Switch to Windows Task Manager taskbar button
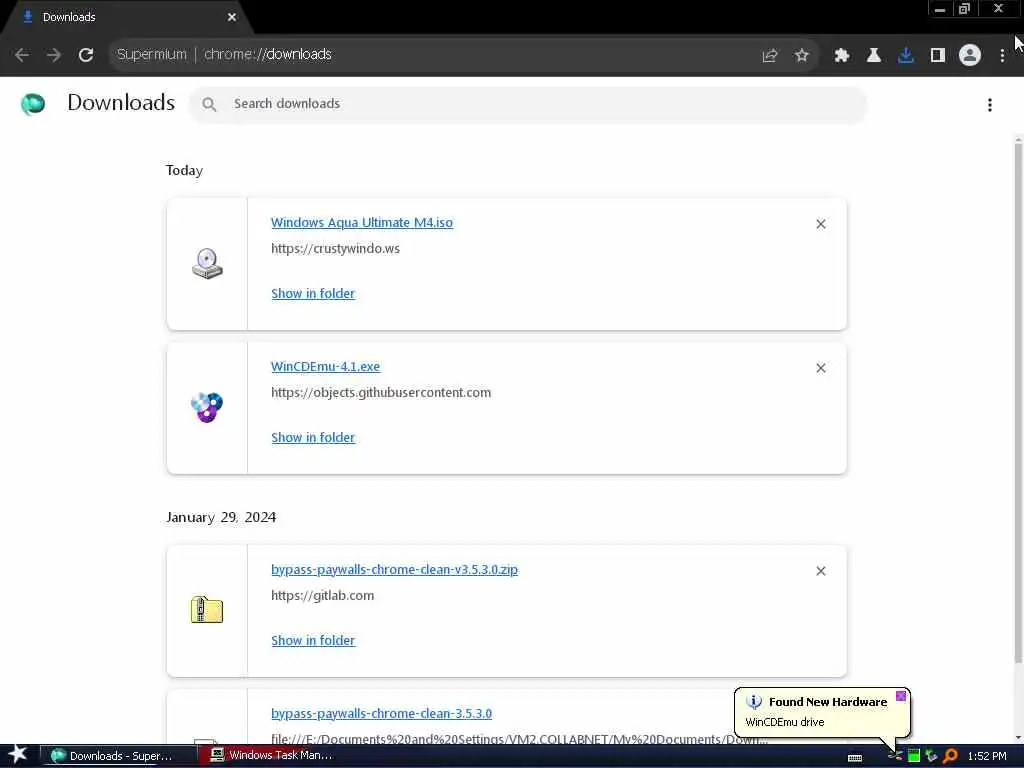This screenshot has height=768, width=1024. pos(274,756)
